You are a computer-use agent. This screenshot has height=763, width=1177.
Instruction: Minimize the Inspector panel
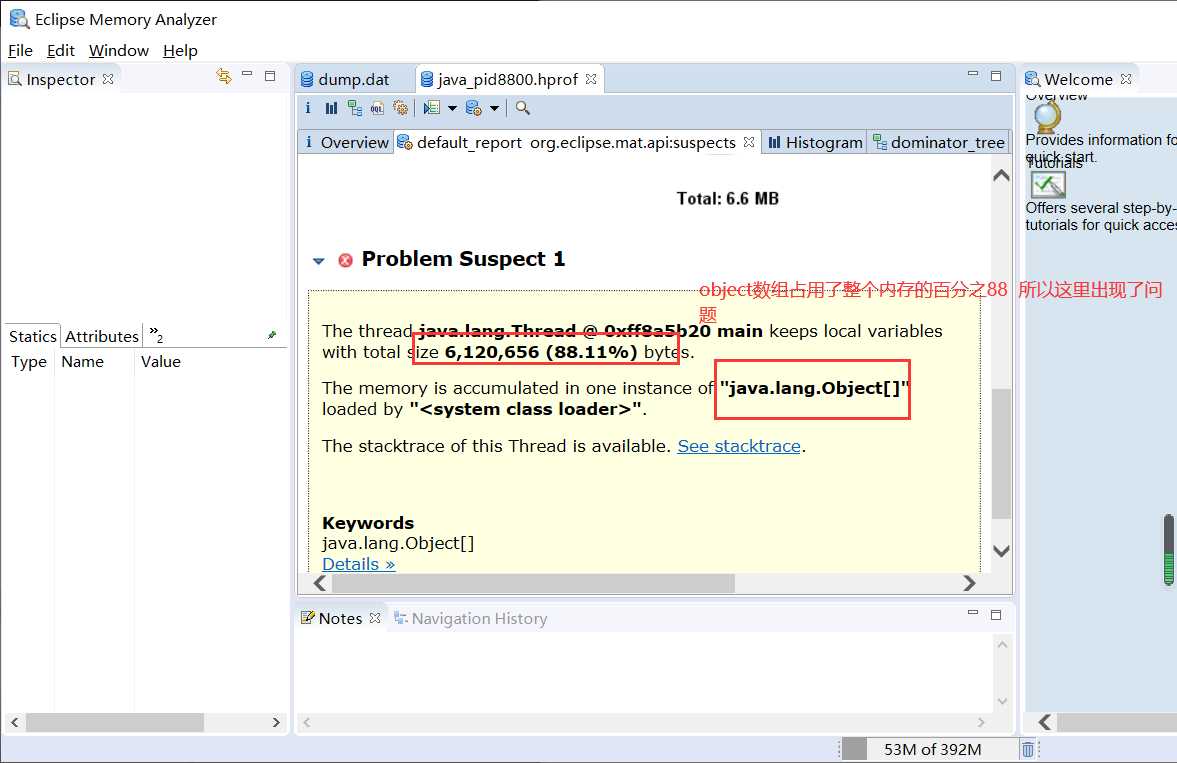pyautogui.click(x=247, y=74)
